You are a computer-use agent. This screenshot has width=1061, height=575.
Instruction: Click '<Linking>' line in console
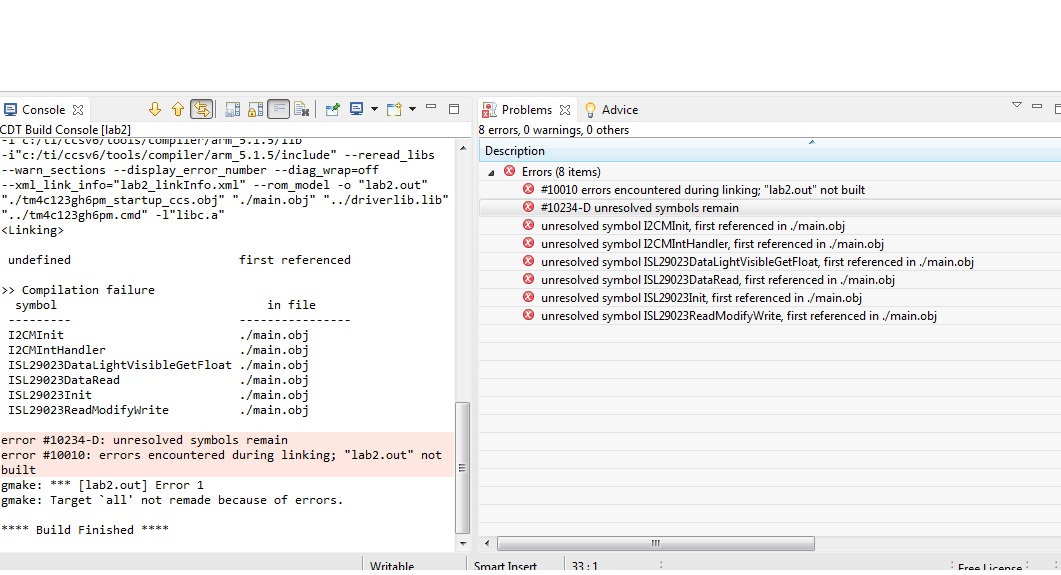pyautogui.click(x=32, y=230)
